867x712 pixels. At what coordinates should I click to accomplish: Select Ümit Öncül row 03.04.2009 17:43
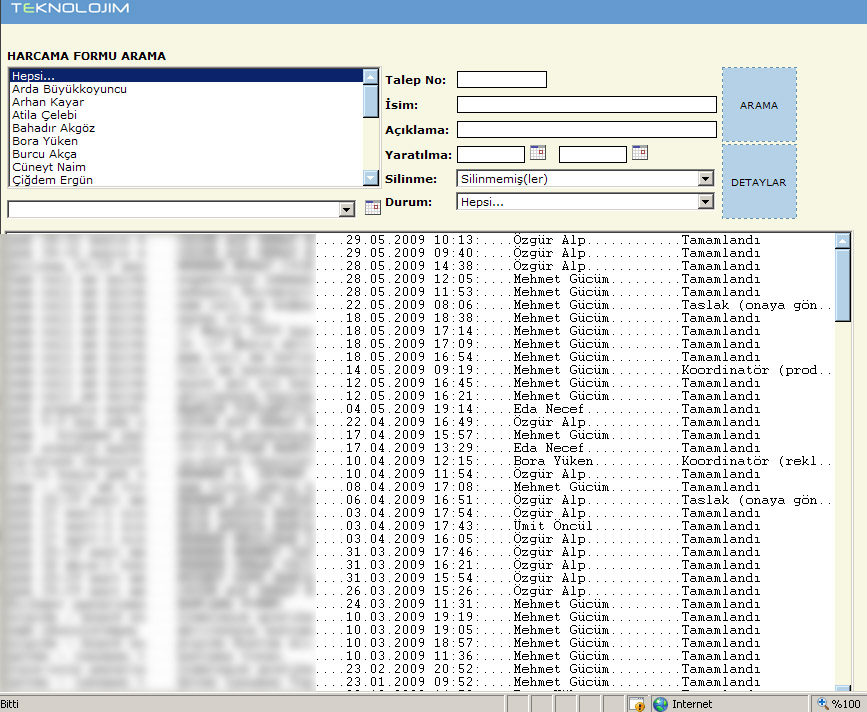point(420,526)
